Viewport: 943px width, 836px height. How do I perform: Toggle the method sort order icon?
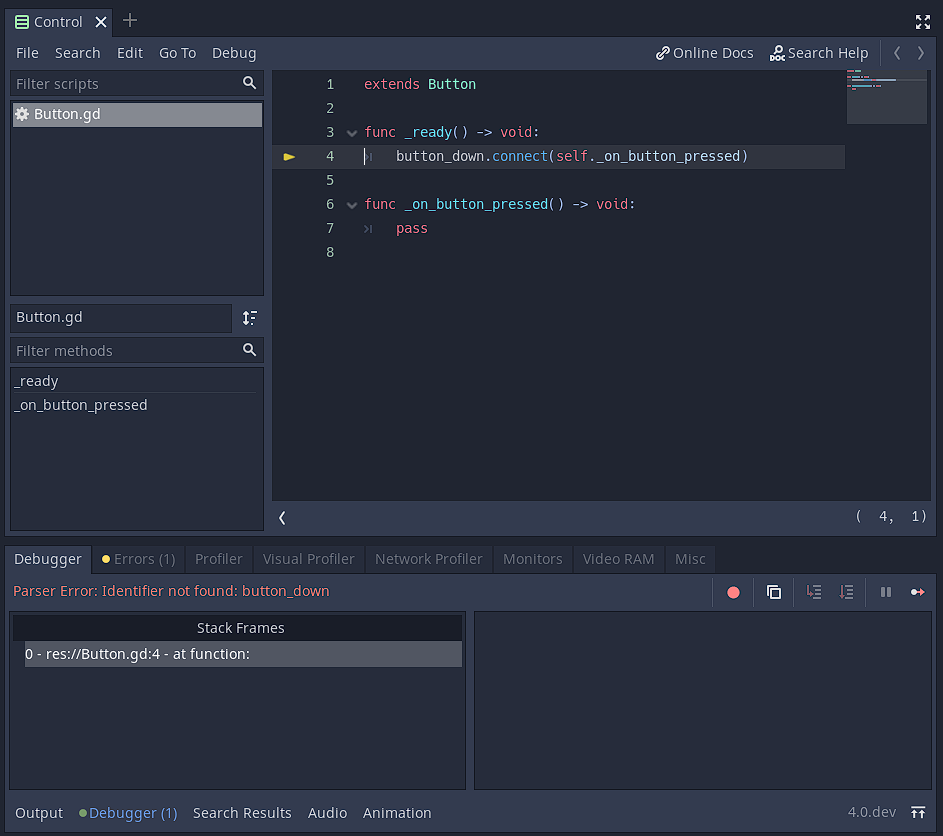pyautogui.click(x=250, y=317)
